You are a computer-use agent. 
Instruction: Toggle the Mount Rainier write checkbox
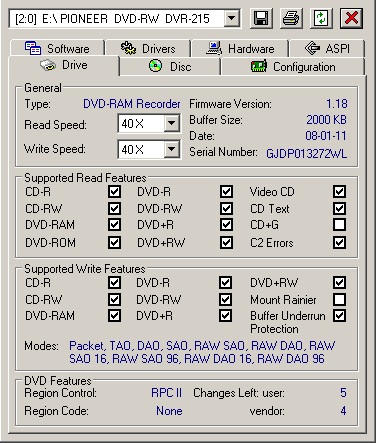tap(339, 299)
